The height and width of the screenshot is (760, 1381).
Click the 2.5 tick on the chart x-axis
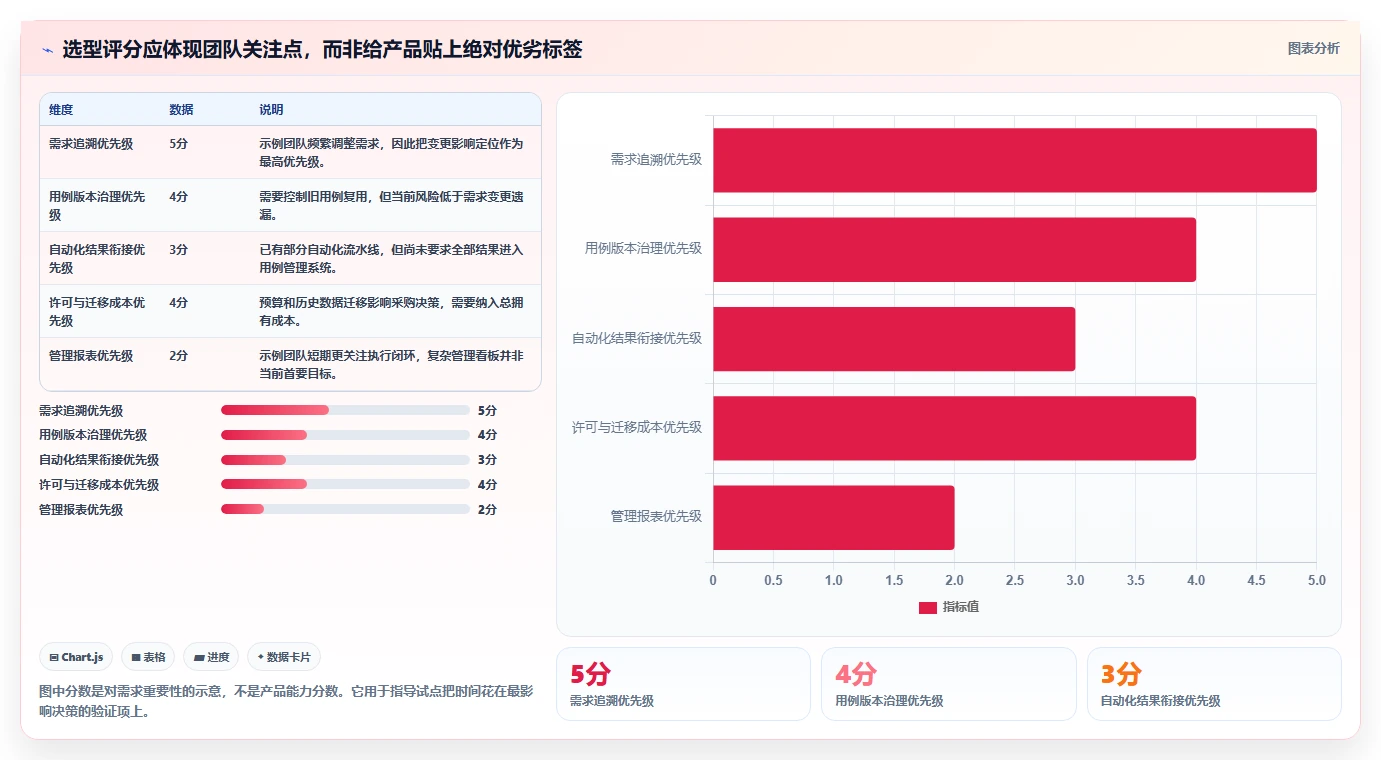point(1014,580)
